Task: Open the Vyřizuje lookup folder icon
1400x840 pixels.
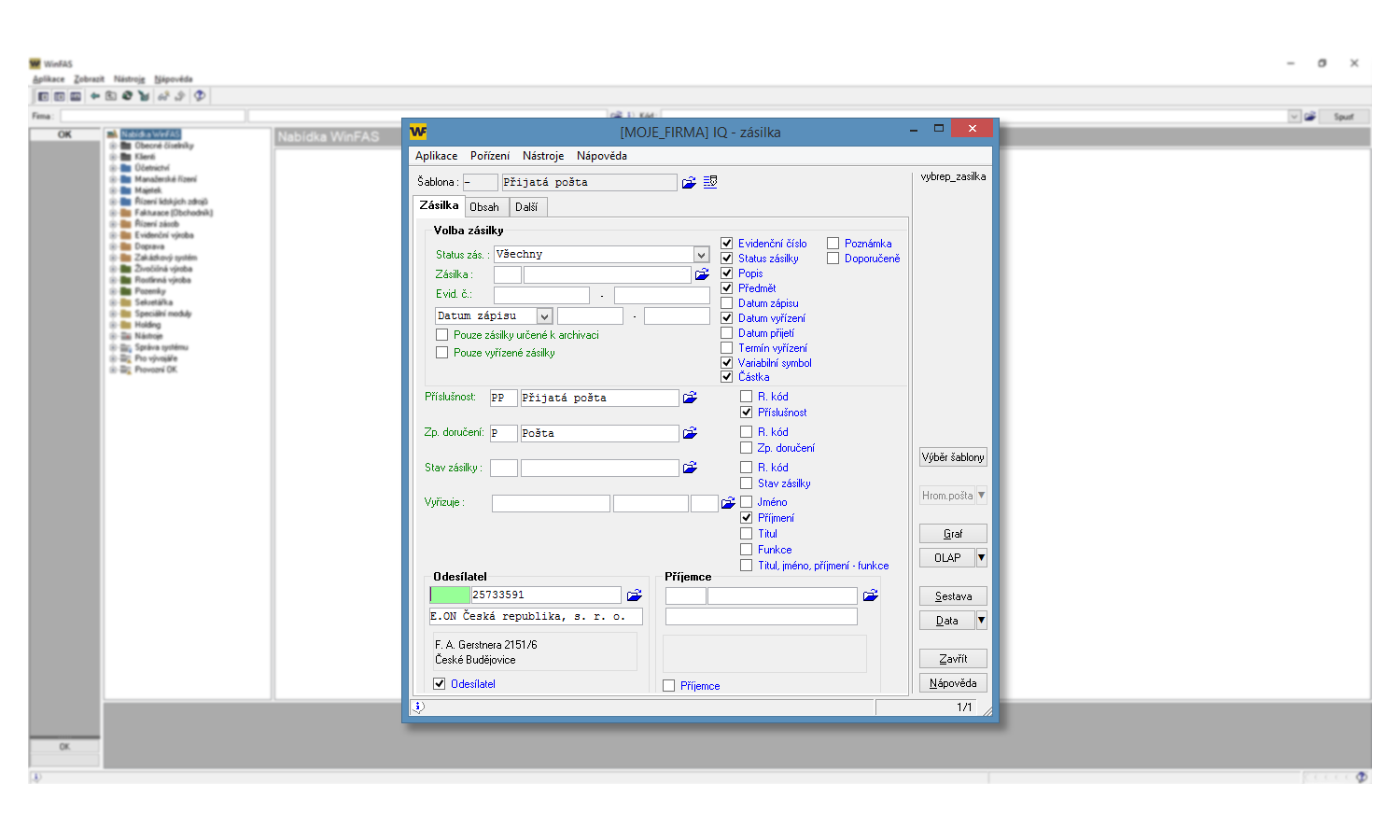Action: click(728, 503)
